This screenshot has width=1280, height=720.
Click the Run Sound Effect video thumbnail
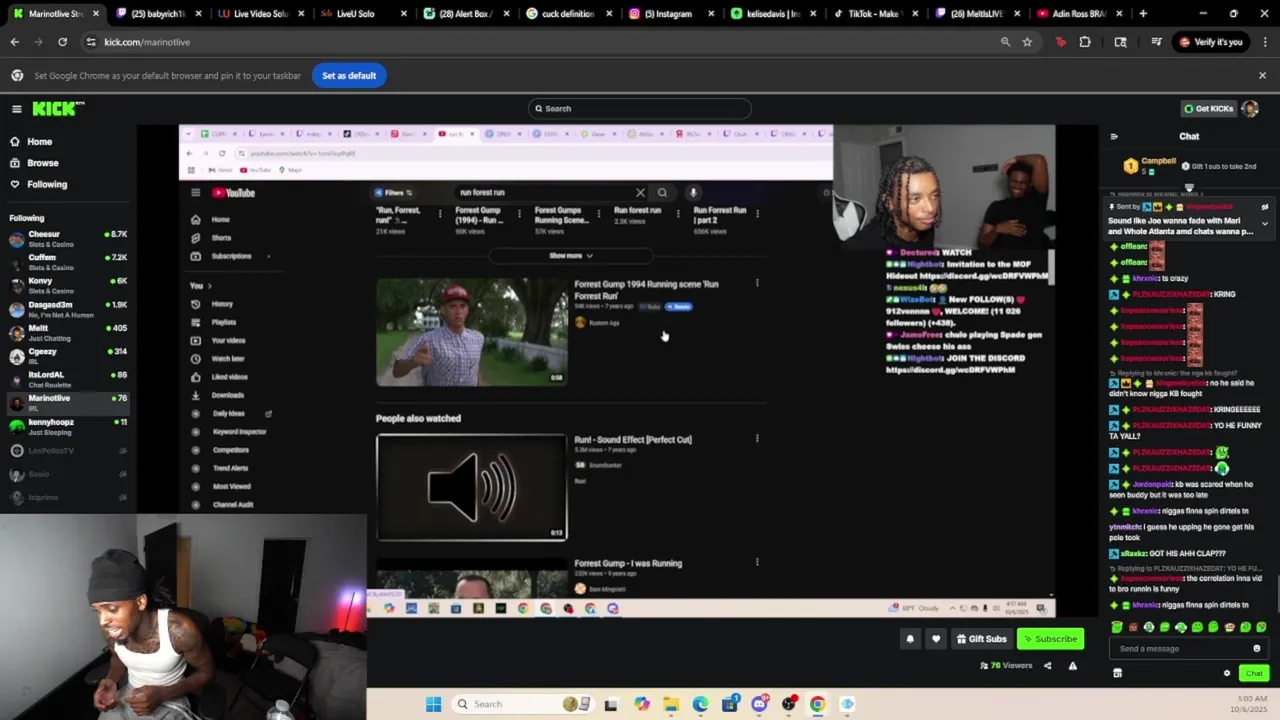point(471,487)
